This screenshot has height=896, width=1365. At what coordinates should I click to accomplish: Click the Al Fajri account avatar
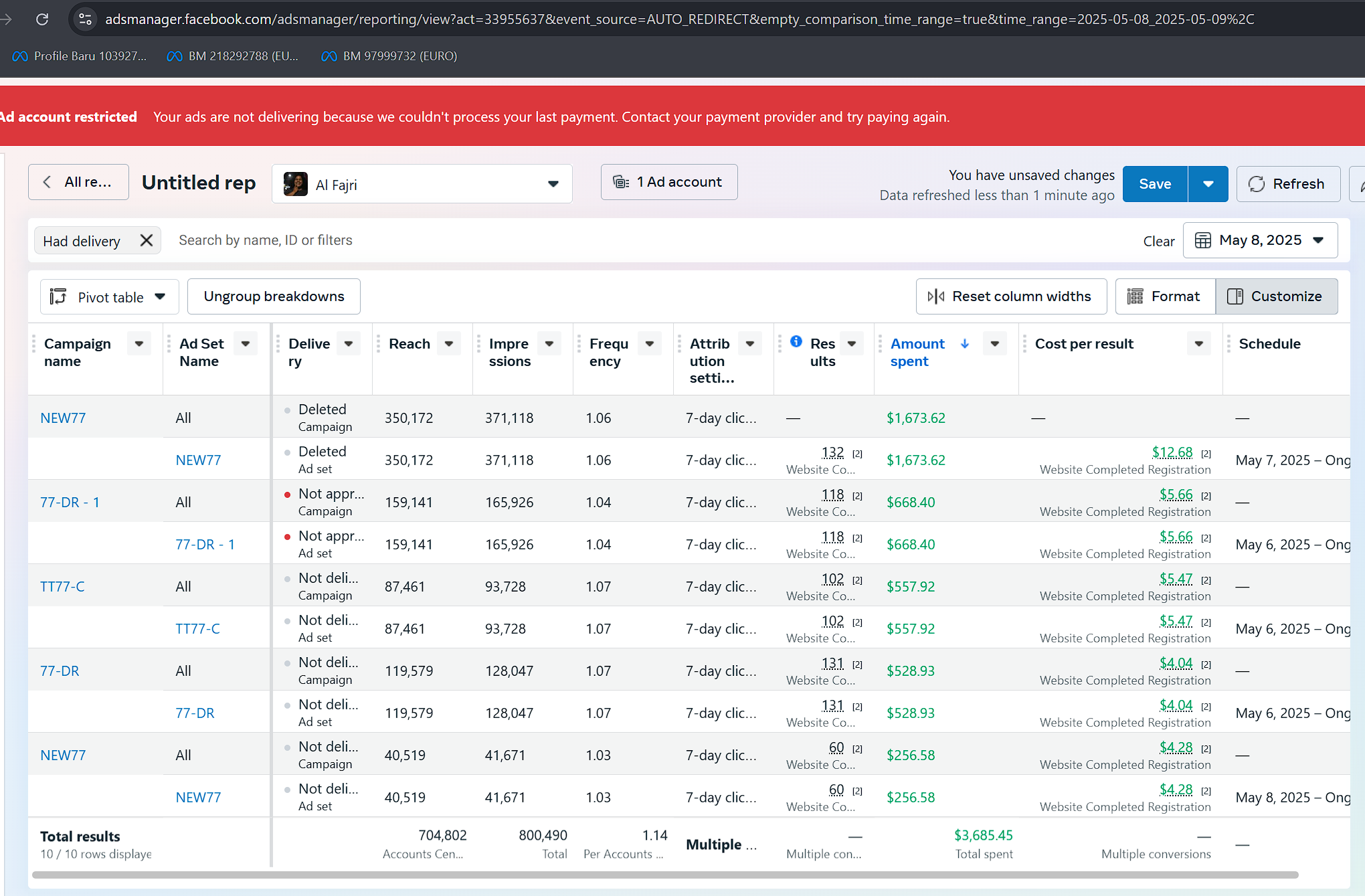coord(296,184)
